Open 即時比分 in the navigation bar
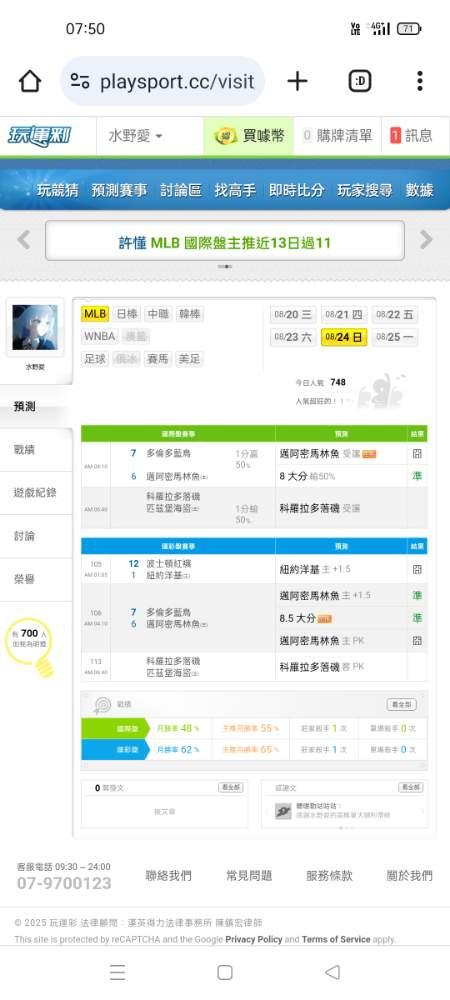This screenshot has height=1000, width=450. [x=296, y=190]
